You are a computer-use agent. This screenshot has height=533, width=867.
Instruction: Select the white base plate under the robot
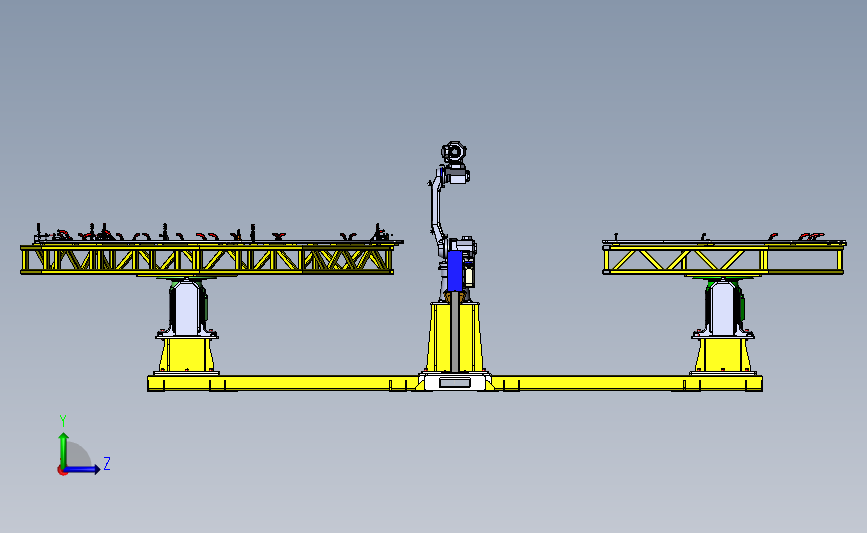click(x=455, y=382)
